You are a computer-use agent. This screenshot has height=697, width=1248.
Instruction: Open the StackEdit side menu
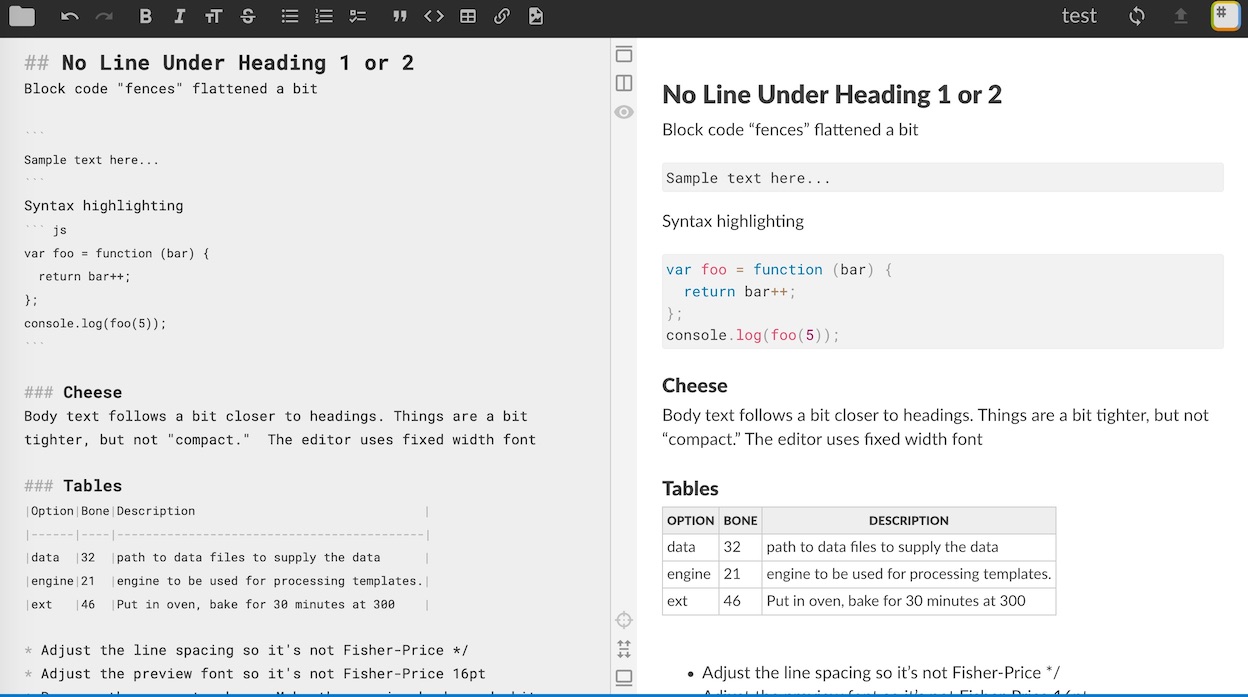point(1225,16)
